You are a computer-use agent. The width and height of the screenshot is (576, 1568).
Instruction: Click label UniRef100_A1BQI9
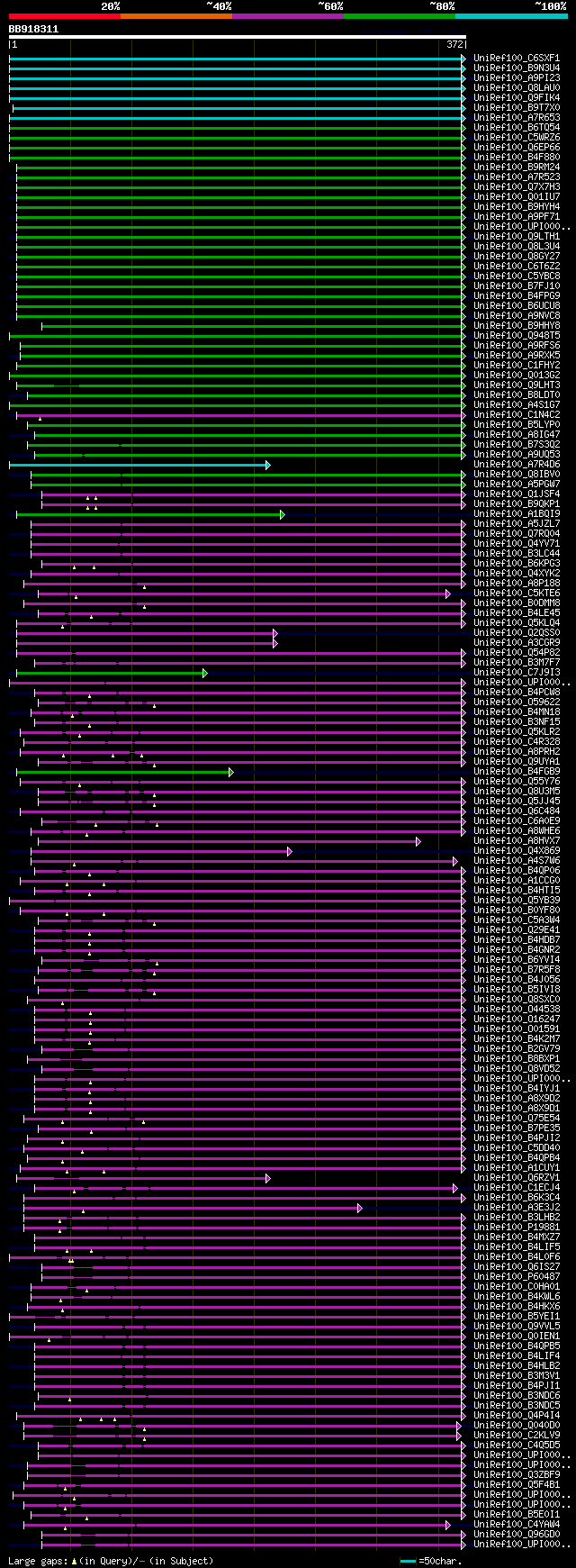pyautogui.click(x=517, y=514)
